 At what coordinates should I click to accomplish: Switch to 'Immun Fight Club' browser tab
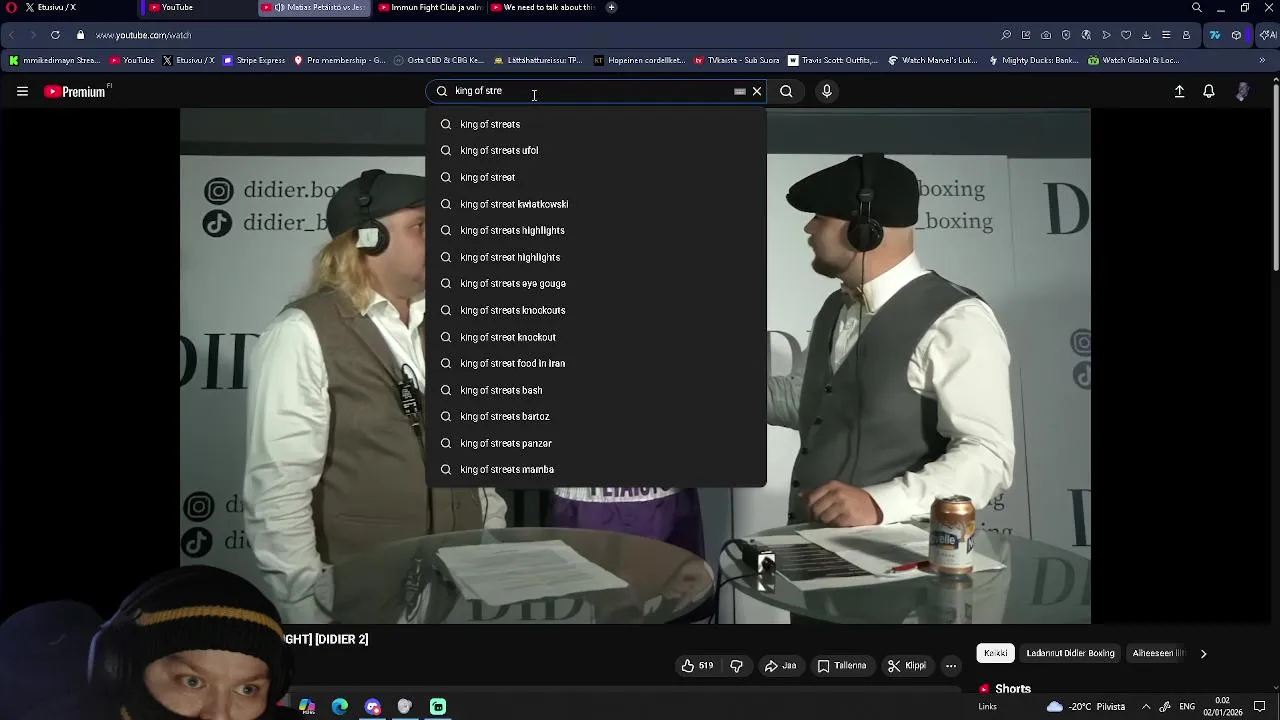click(430, 7)
